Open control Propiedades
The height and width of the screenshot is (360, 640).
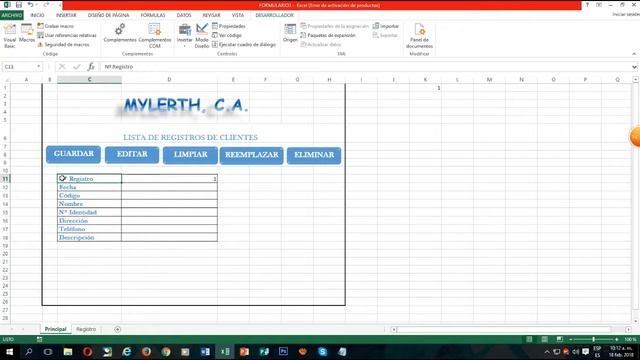(x=229, y=26)
